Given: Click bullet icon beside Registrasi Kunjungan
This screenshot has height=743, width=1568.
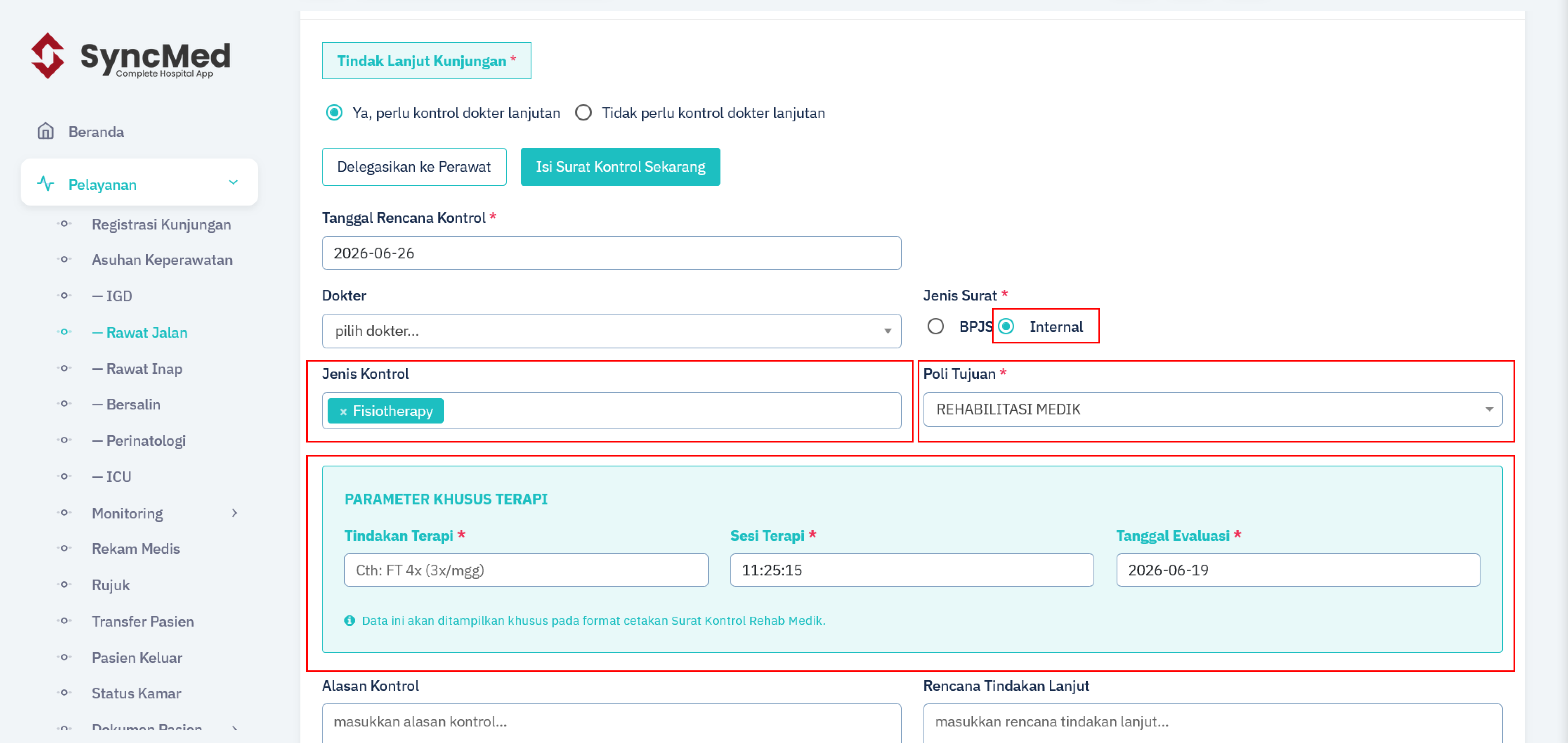Looking at the screenshot, I should click(64, 223).
